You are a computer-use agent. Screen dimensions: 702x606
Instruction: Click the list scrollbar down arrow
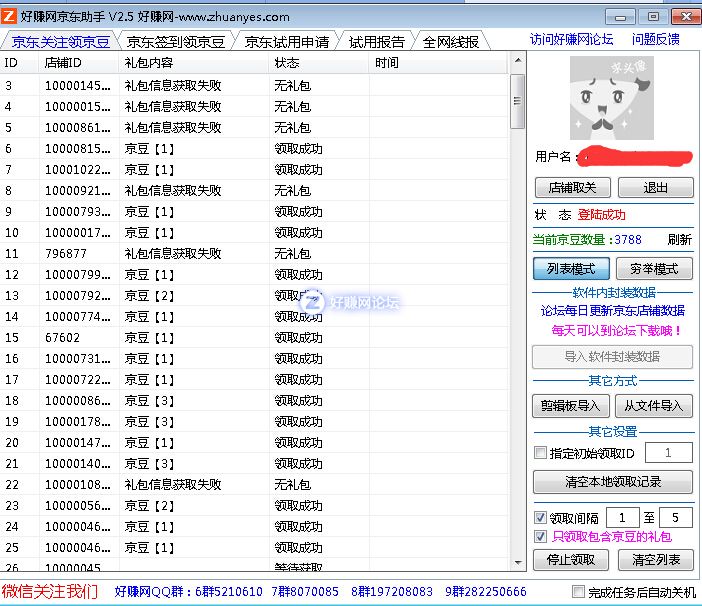click(x=518, y=562)
